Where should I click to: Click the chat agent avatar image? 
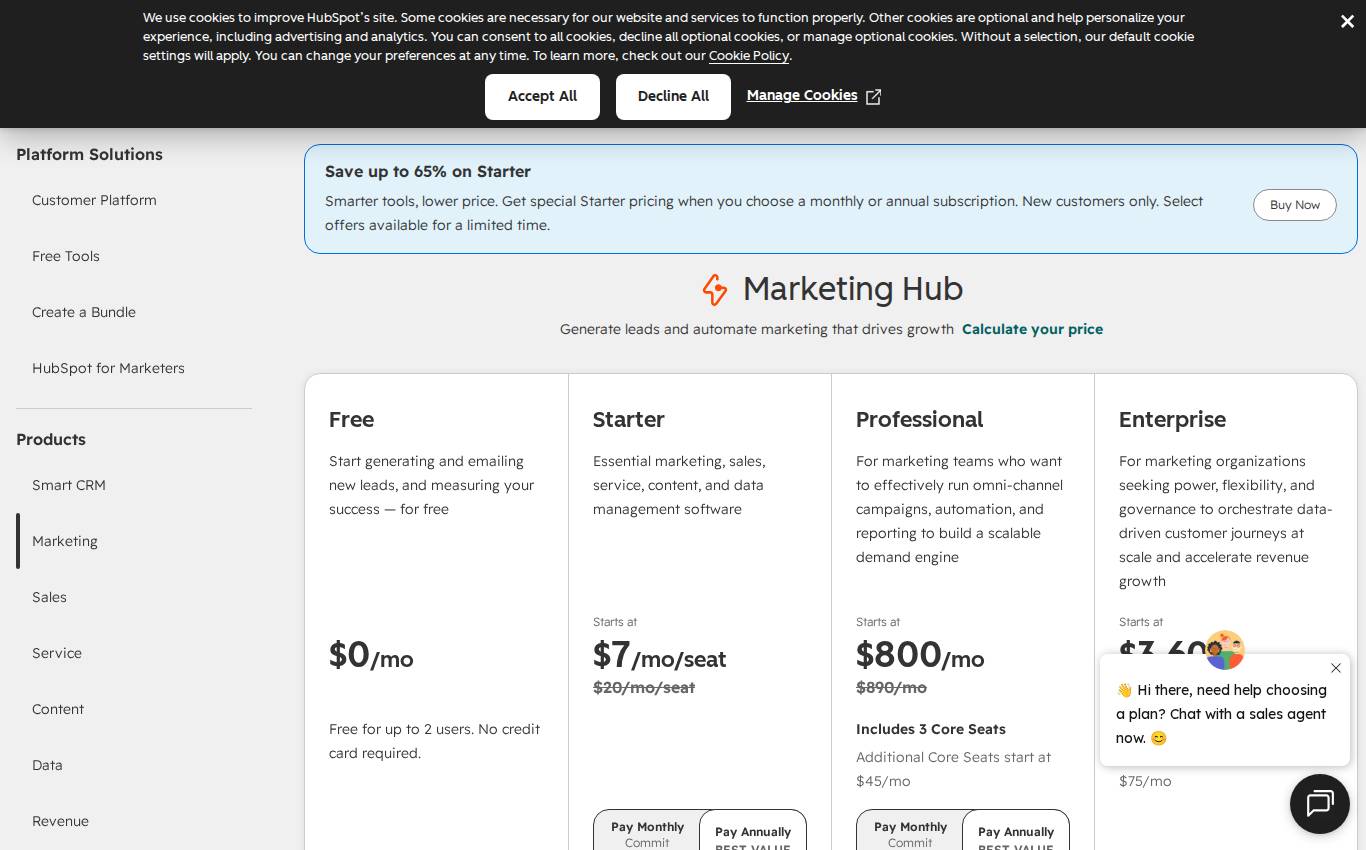[x=1225, y=650]
